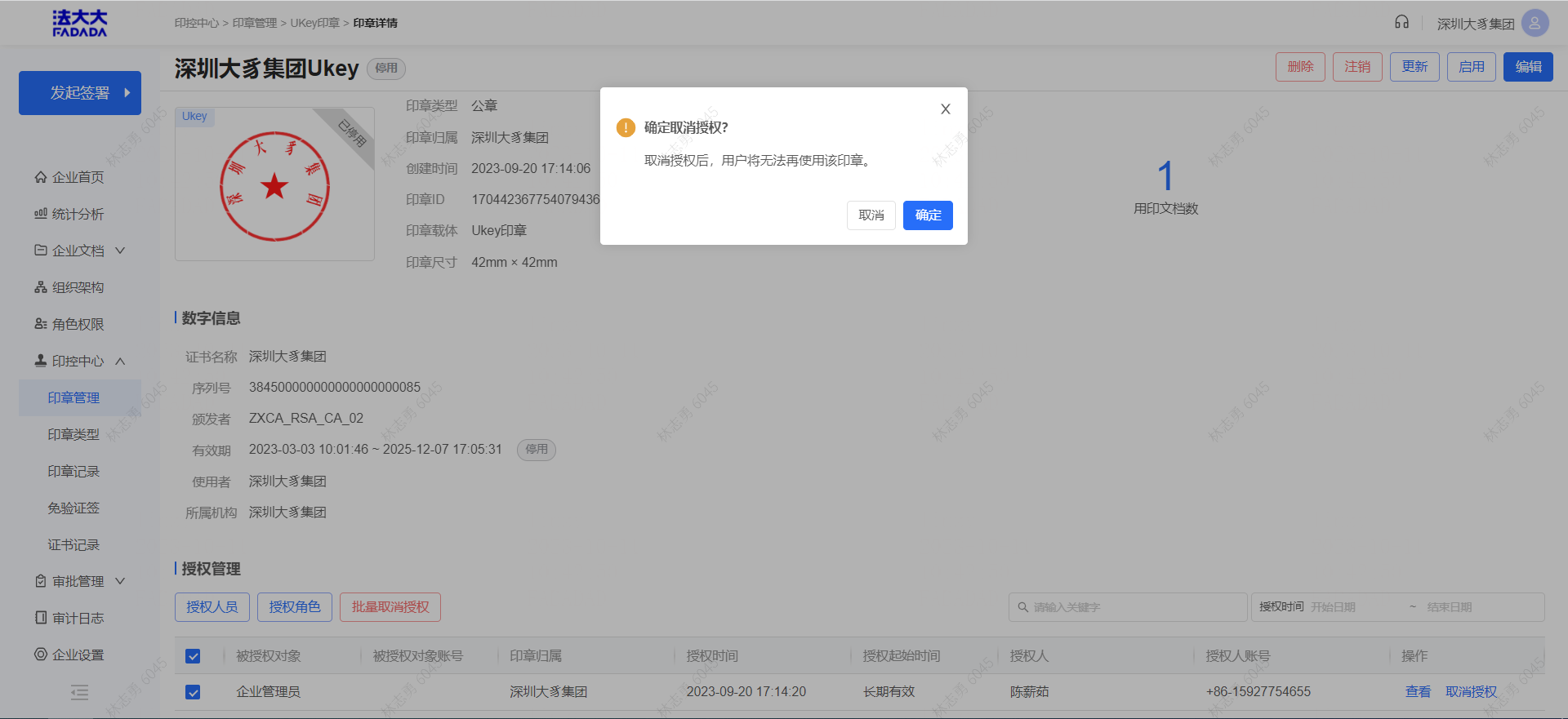Click the FADADA logo
The height and width of the screenshot is (719, 1568).
[80, 23]
